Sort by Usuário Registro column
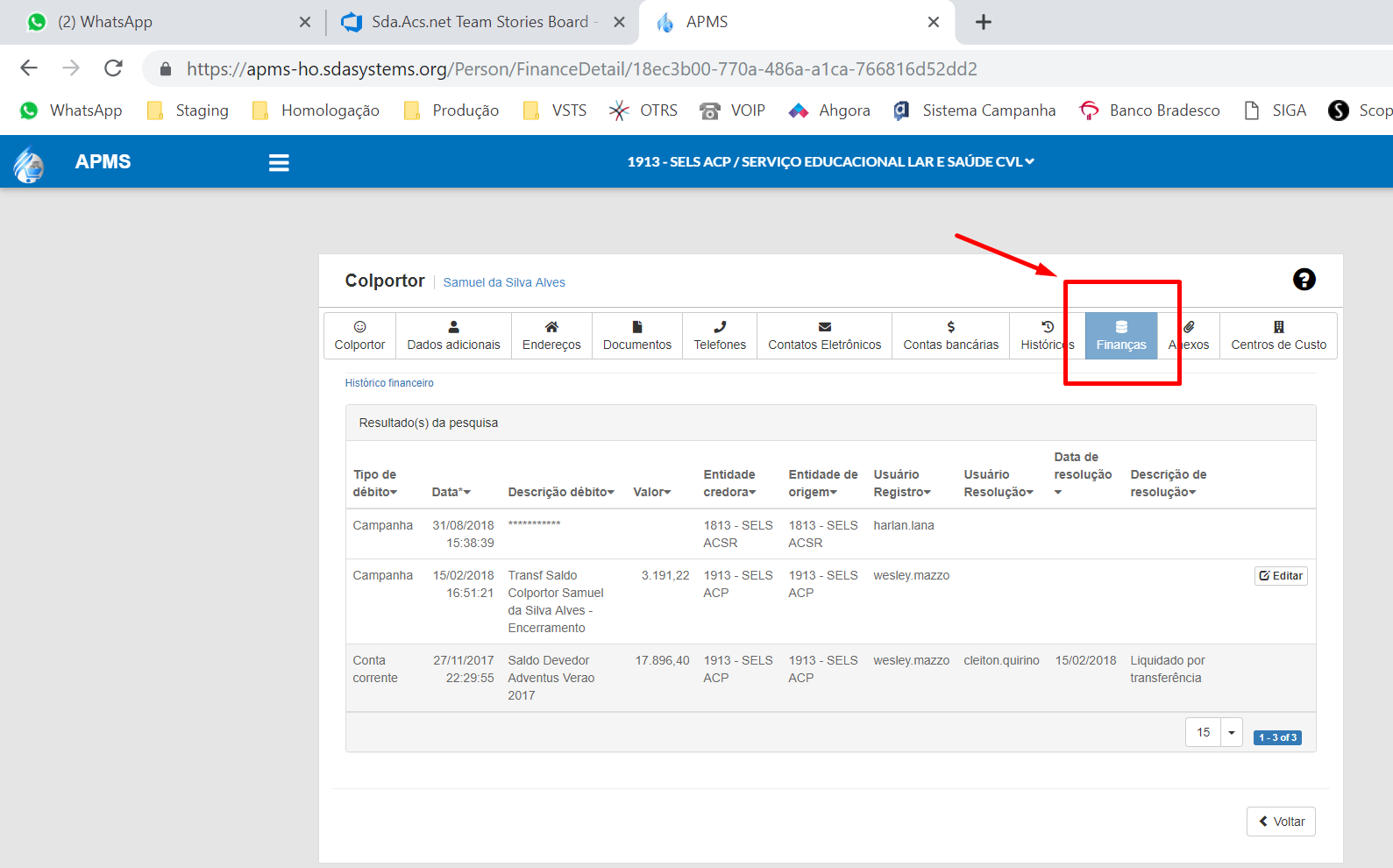The height and width of the screenshot is (868, 1393). pyautogui.click(x=902, y=483)
